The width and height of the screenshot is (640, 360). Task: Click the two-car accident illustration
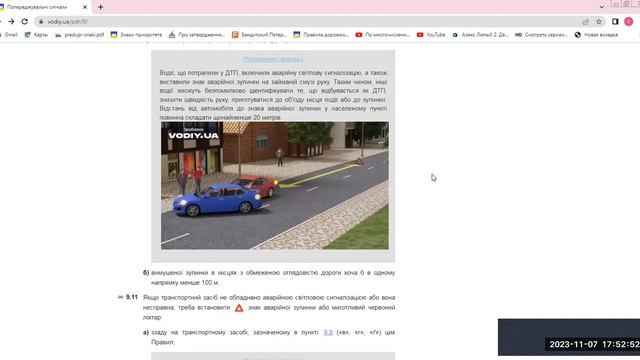pos(275,185)
